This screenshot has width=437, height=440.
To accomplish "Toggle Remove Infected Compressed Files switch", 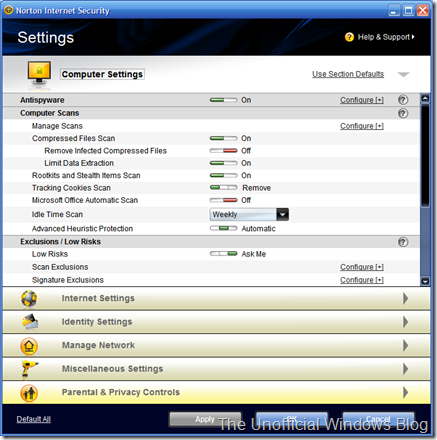I will pos(223,151).
